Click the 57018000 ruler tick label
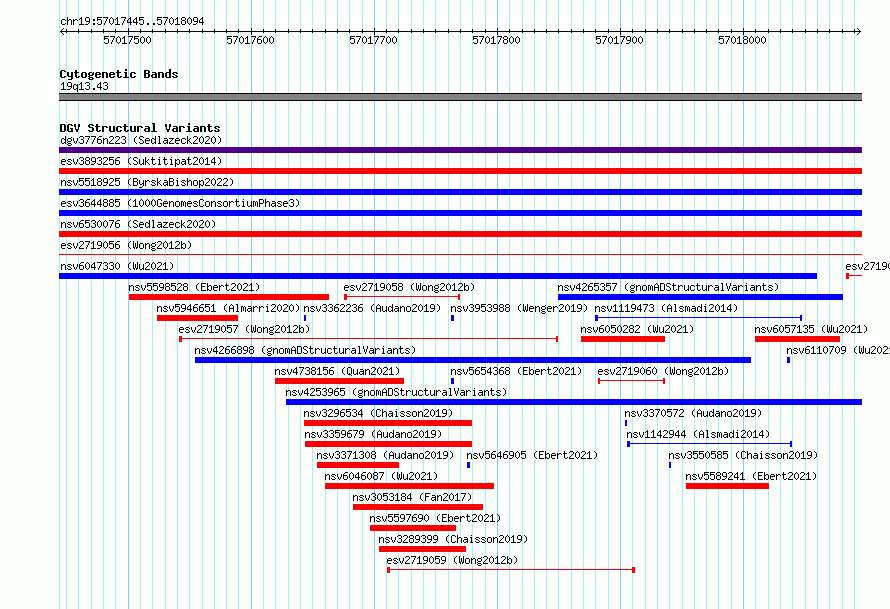The image size is (890, 609). (x=742, y=40)
